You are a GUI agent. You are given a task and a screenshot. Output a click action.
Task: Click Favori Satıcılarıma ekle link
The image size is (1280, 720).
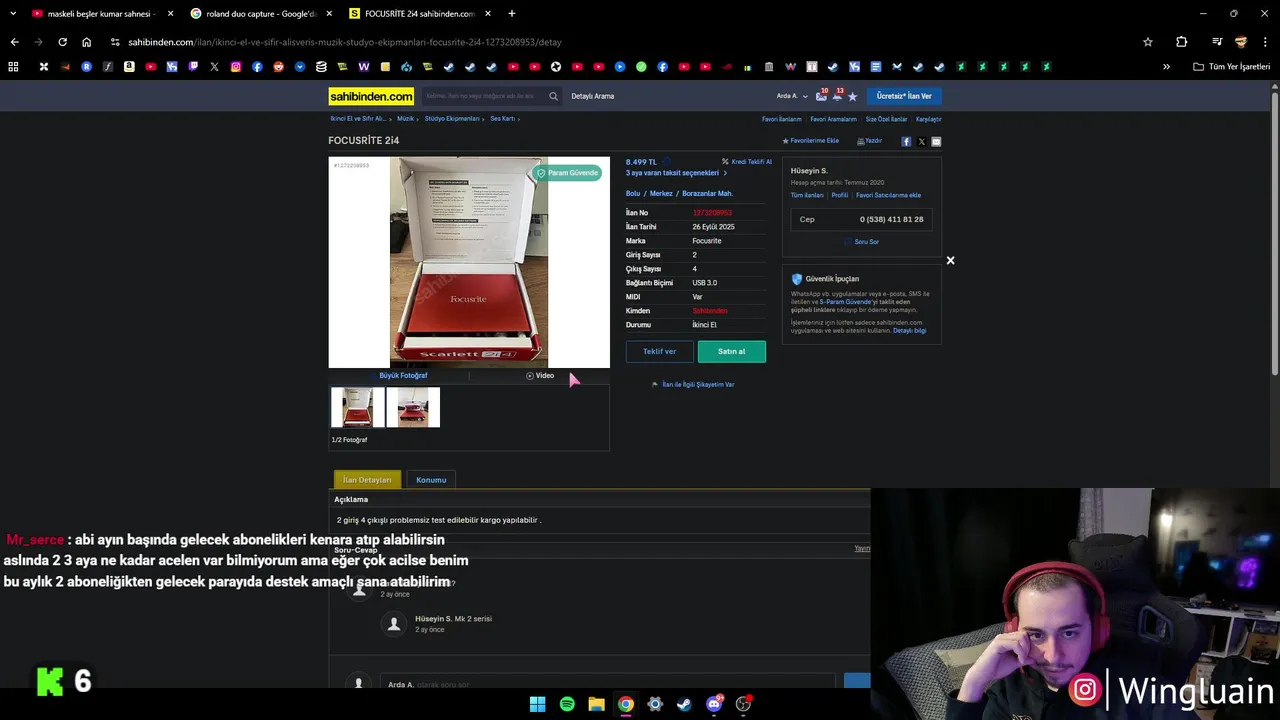(x=888, y=195)
